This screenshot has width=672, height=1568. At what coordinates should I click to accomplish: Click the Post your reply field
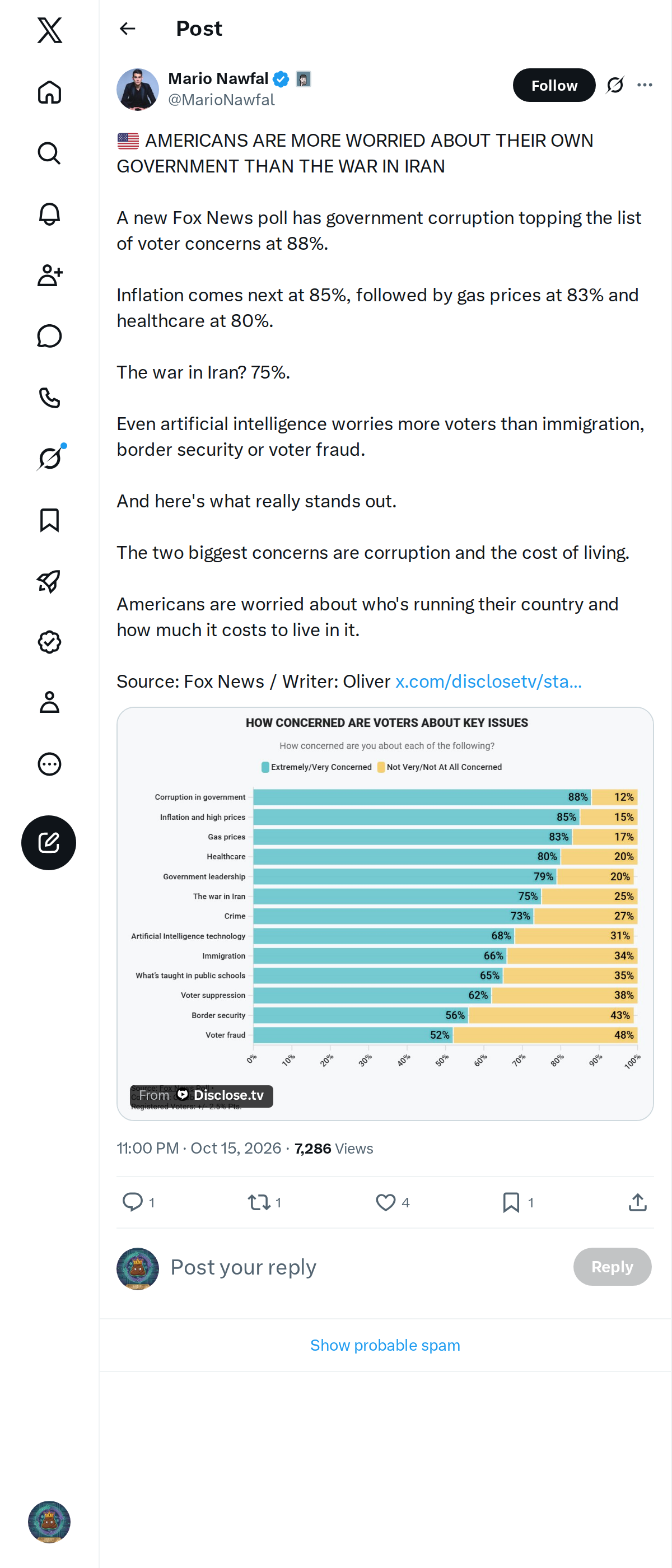click(365, 1267)
